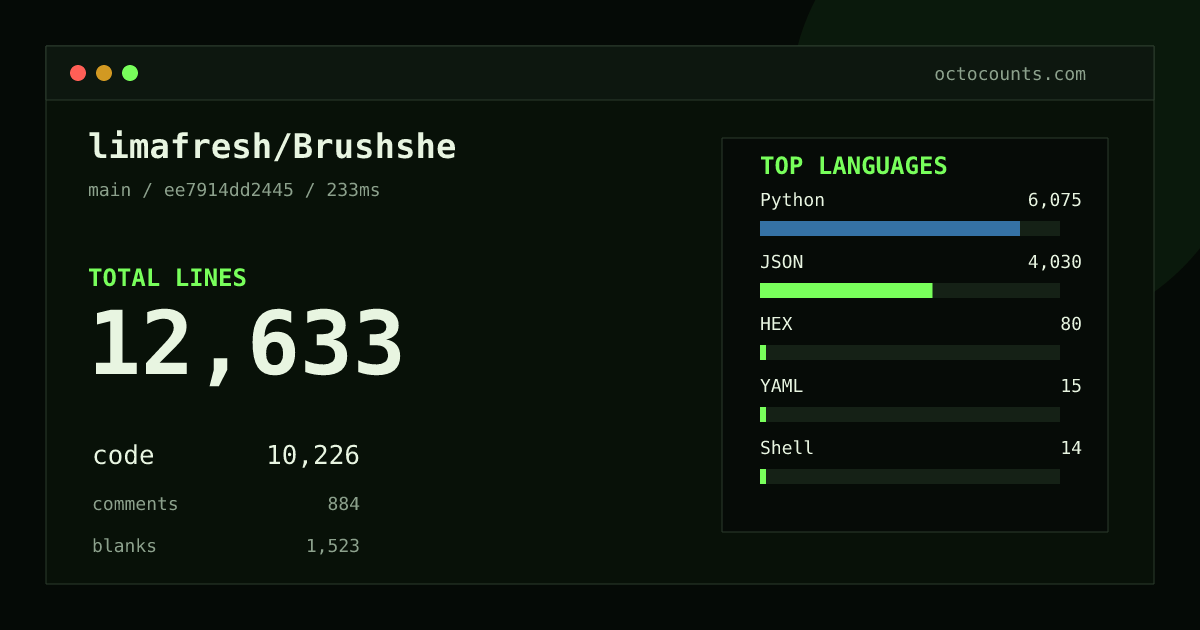Click the TOTAL LINES heading
This screenshot has width=1200, height=630.
point(167,278)
